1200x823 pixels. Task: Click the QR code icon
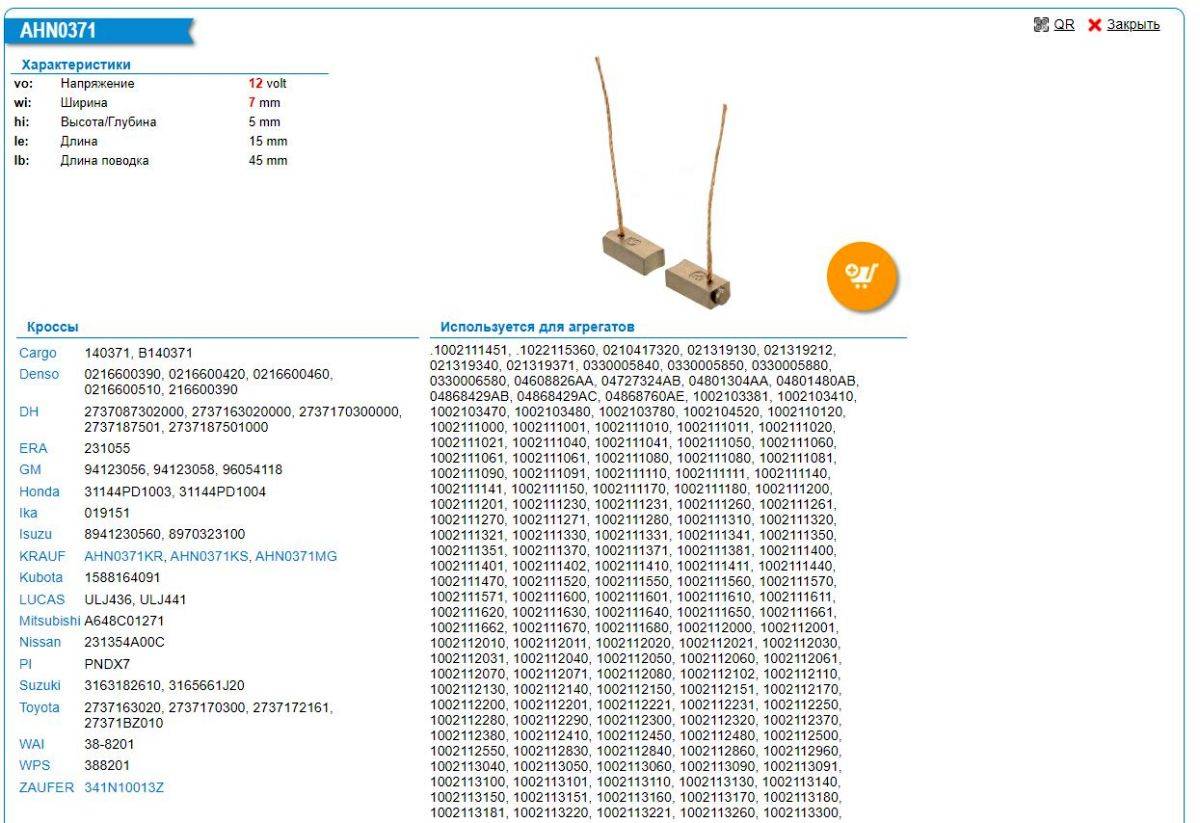1045,25
